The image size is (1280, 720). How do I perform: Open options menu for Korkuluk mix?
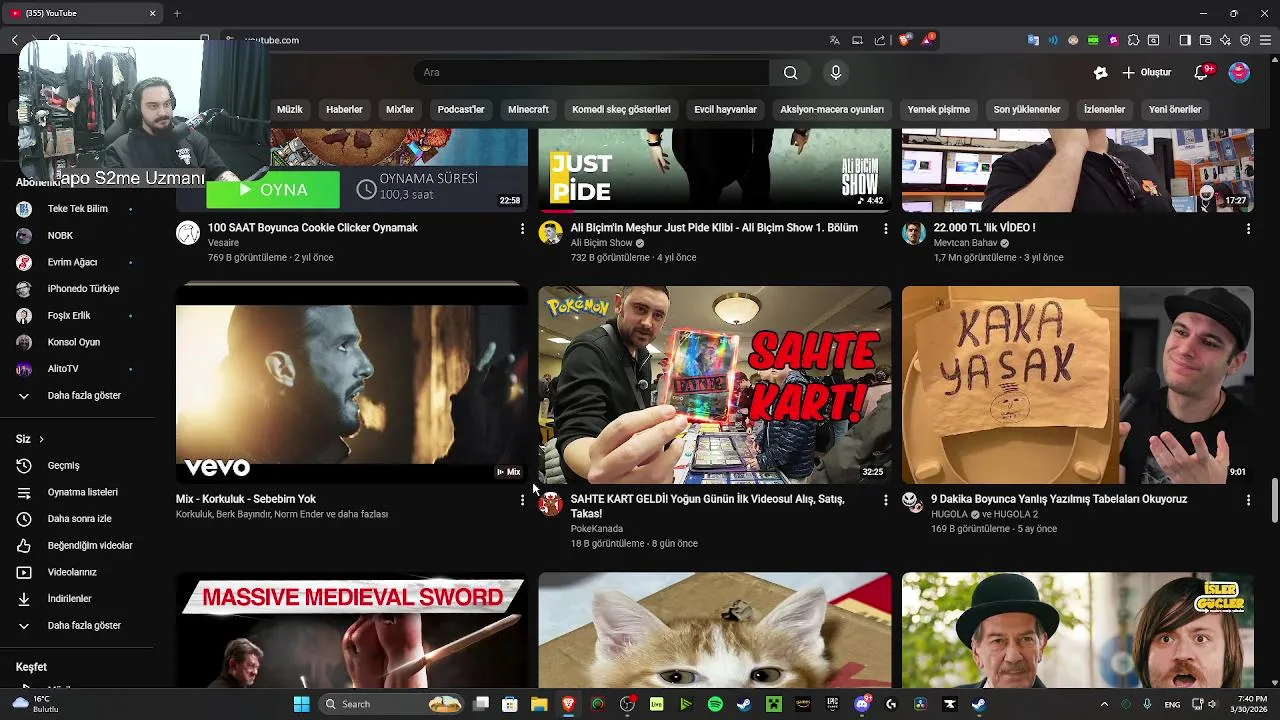point(522,500)
